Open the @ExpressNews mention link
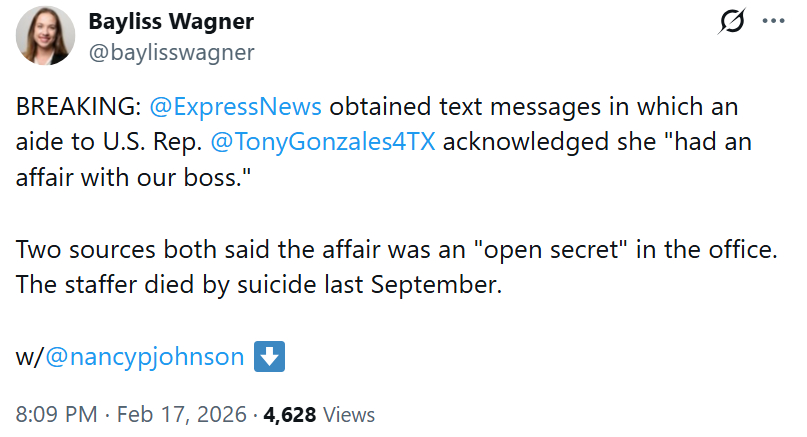 (234, 107)
